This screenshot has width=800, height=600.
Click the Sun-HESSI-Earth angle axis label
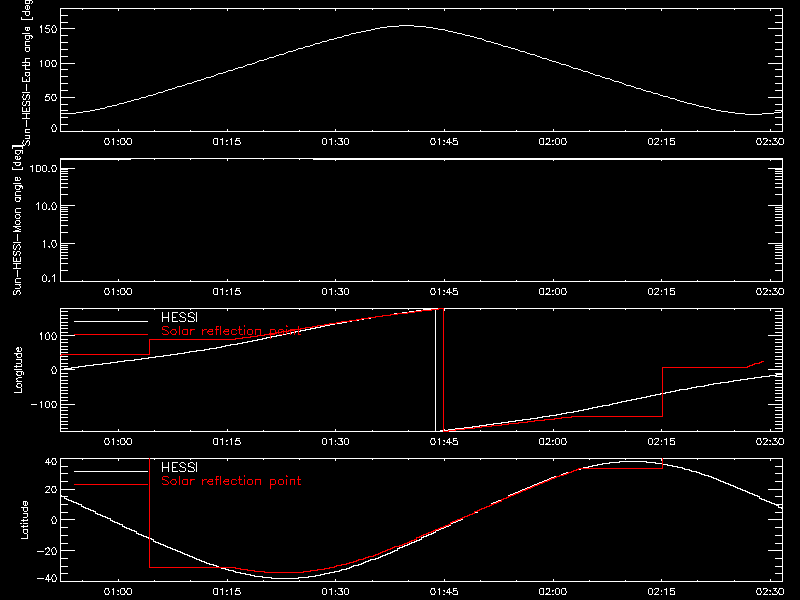click(27, 72)
